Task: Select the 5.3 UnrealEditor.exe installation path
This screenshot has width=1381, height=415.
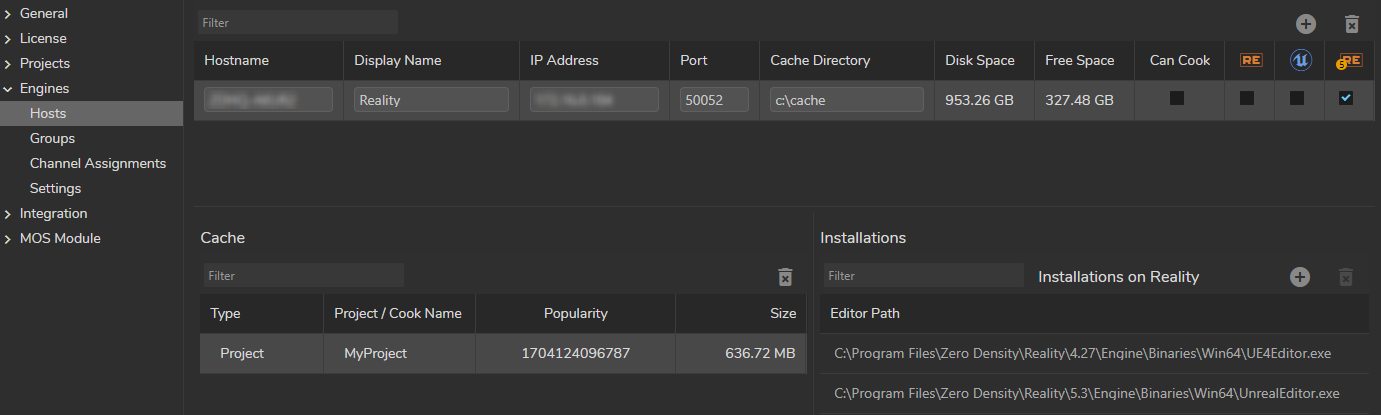Action: click(1086, 393)
